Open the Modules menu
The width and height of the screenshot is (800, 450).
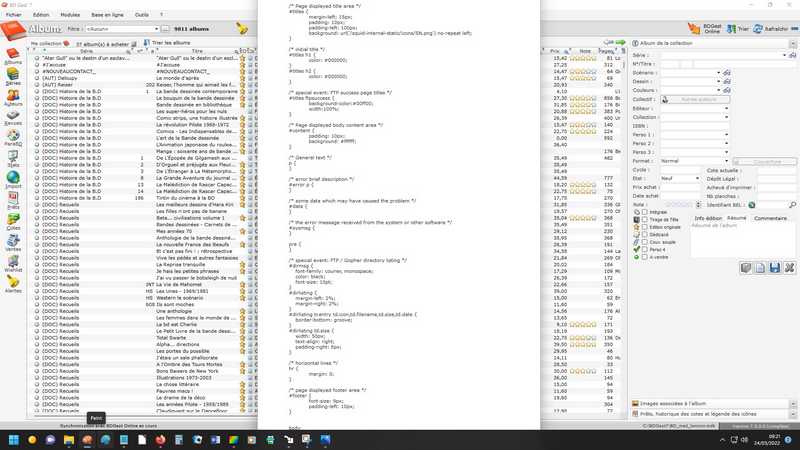(69, 15)
